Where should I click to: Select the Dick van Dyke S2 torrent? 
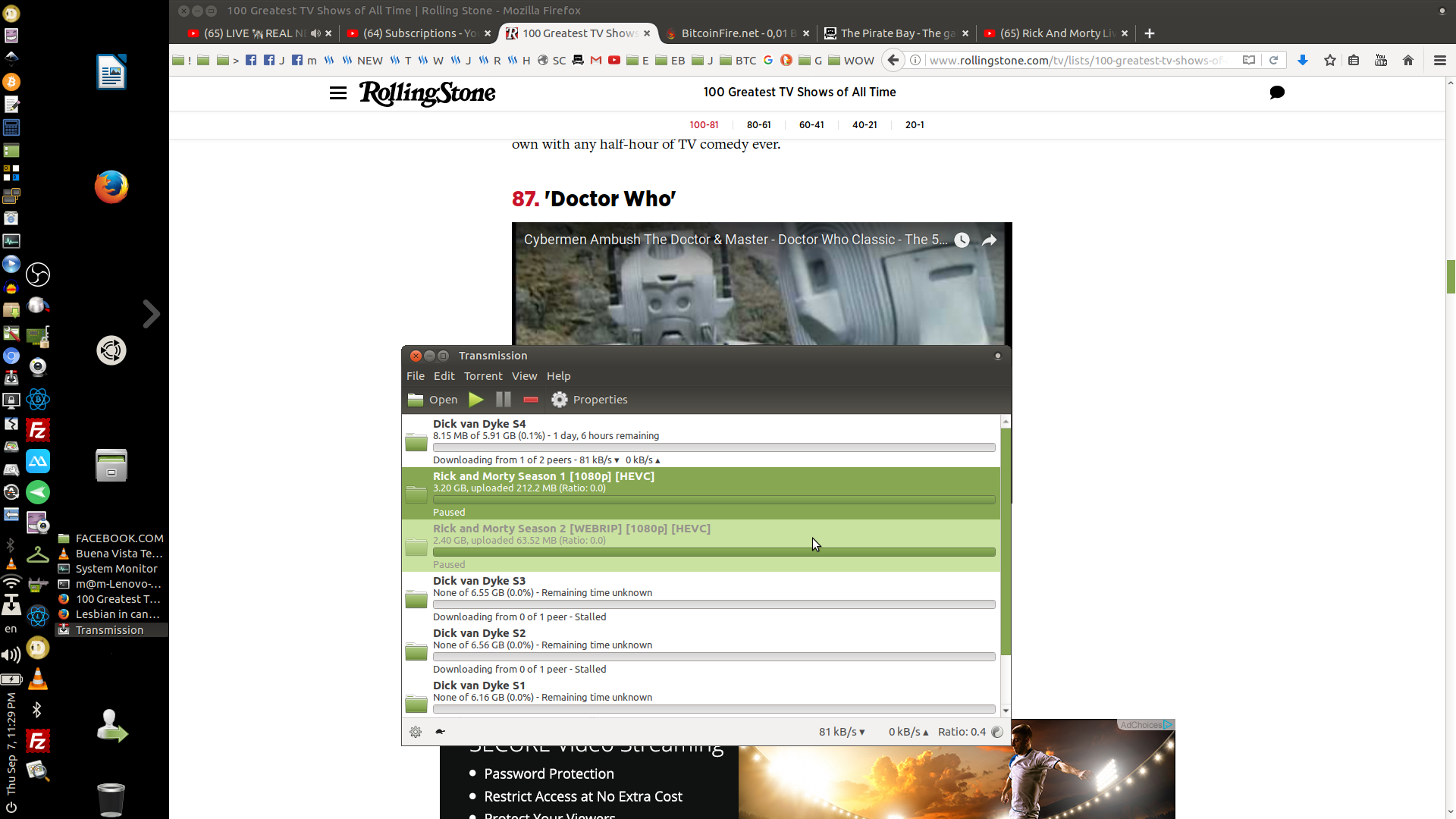[x=701, y=650]
